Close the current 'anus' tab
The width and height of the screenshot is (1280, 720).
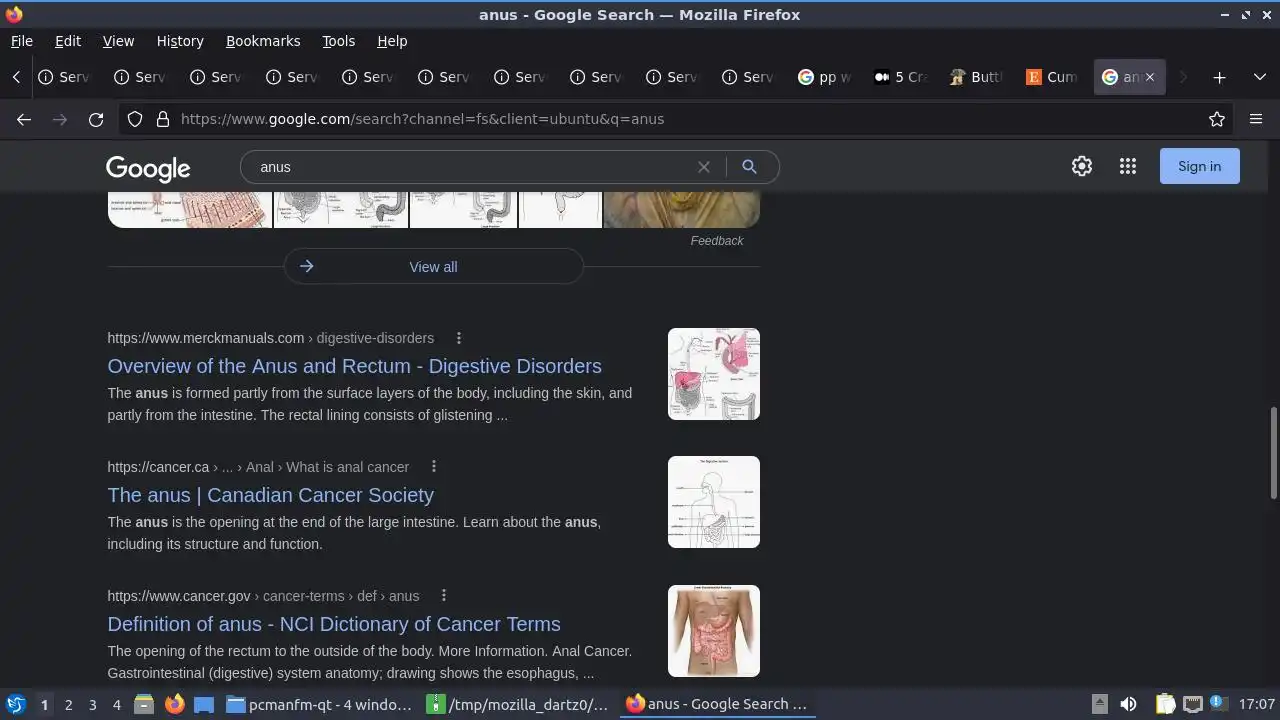click(x=1149, y=77)
